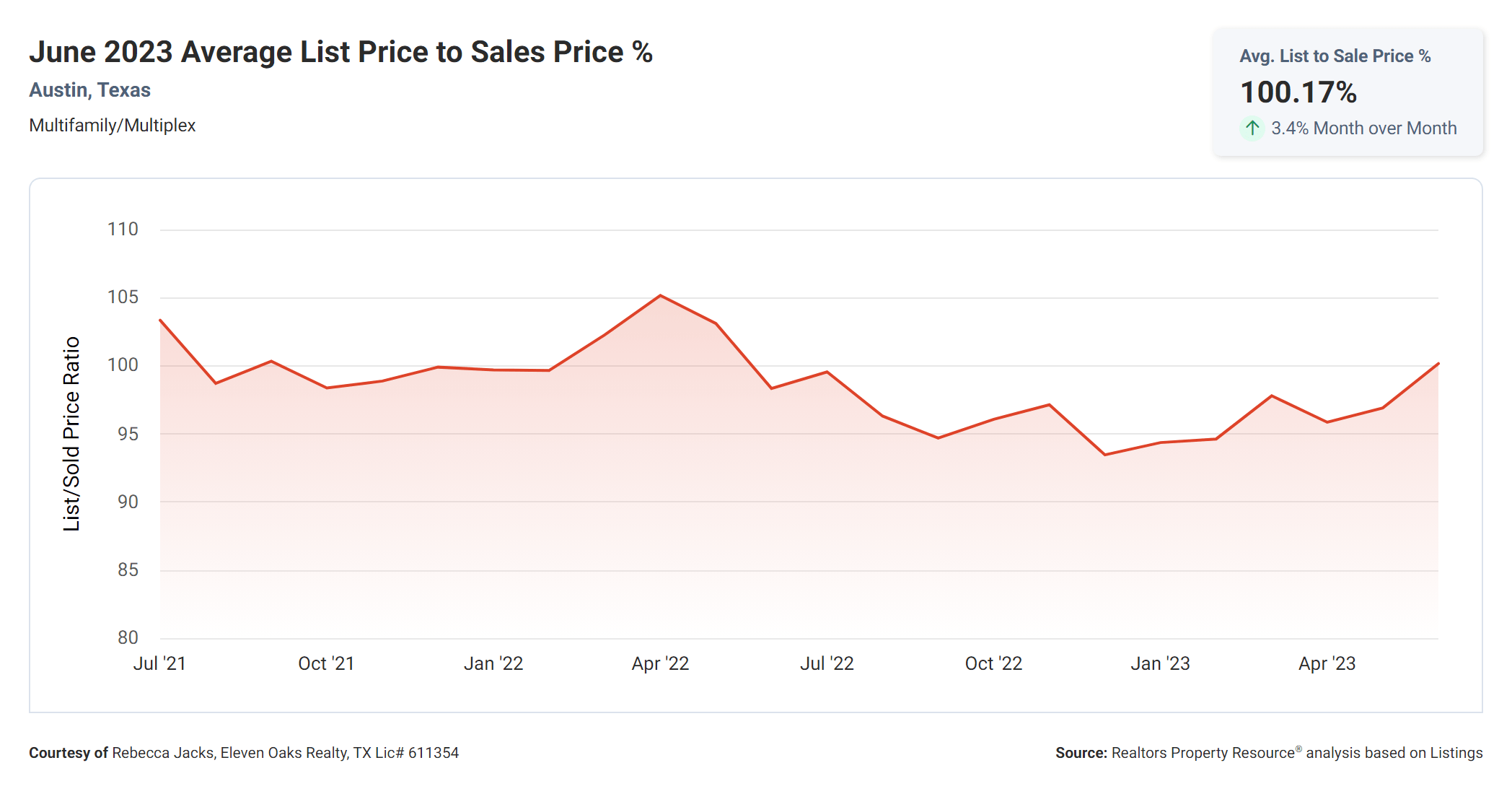This screenshot has height=794, width=1512.
Task: Click the 100.17% value in the stat card
Action: (1298, 92)
